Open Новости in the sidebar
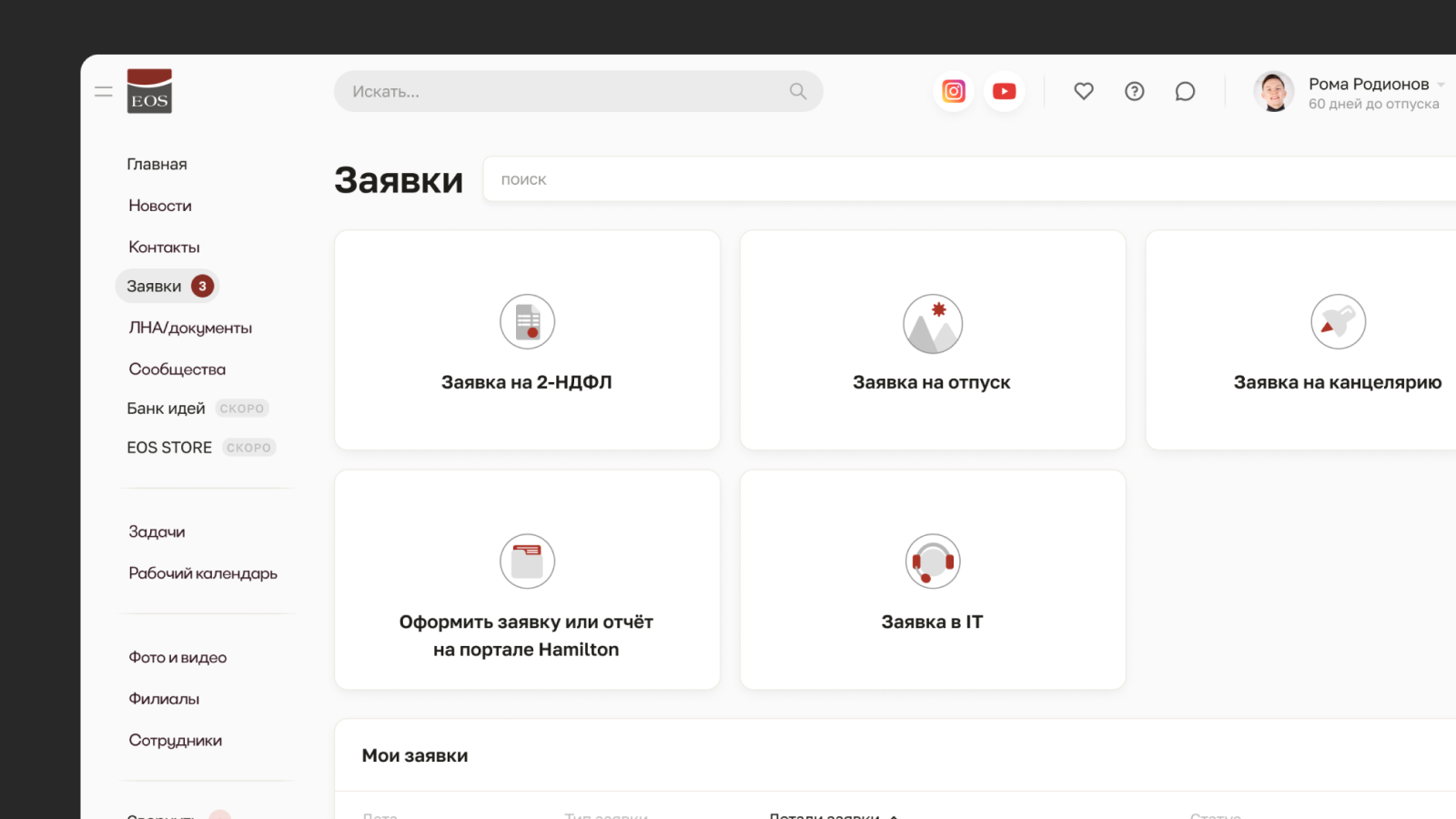The height and width of the screenshot is (819, 1456). point(160,206)
